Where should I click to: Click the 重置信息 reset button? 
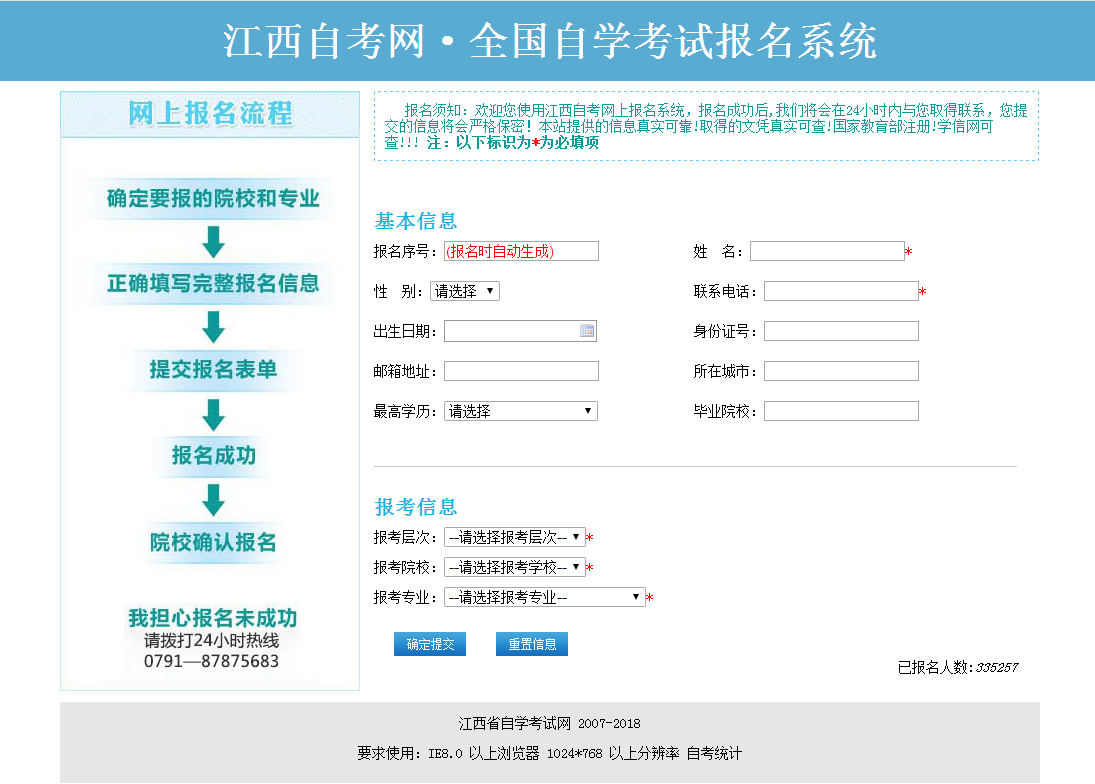pos(531,643)
